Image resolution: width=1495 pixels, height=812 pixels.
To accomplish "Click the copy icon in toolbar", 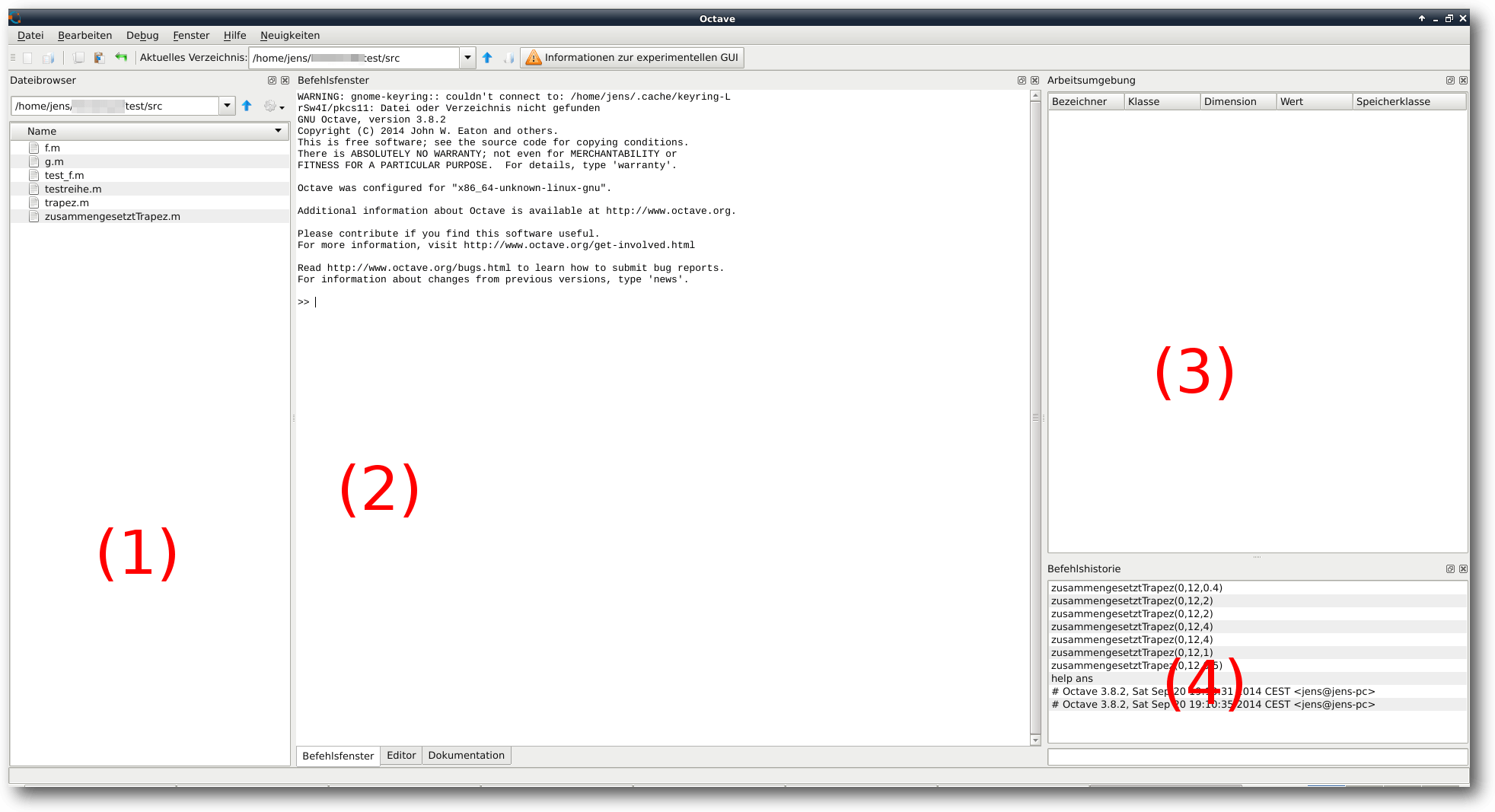I will pos(78,58).
